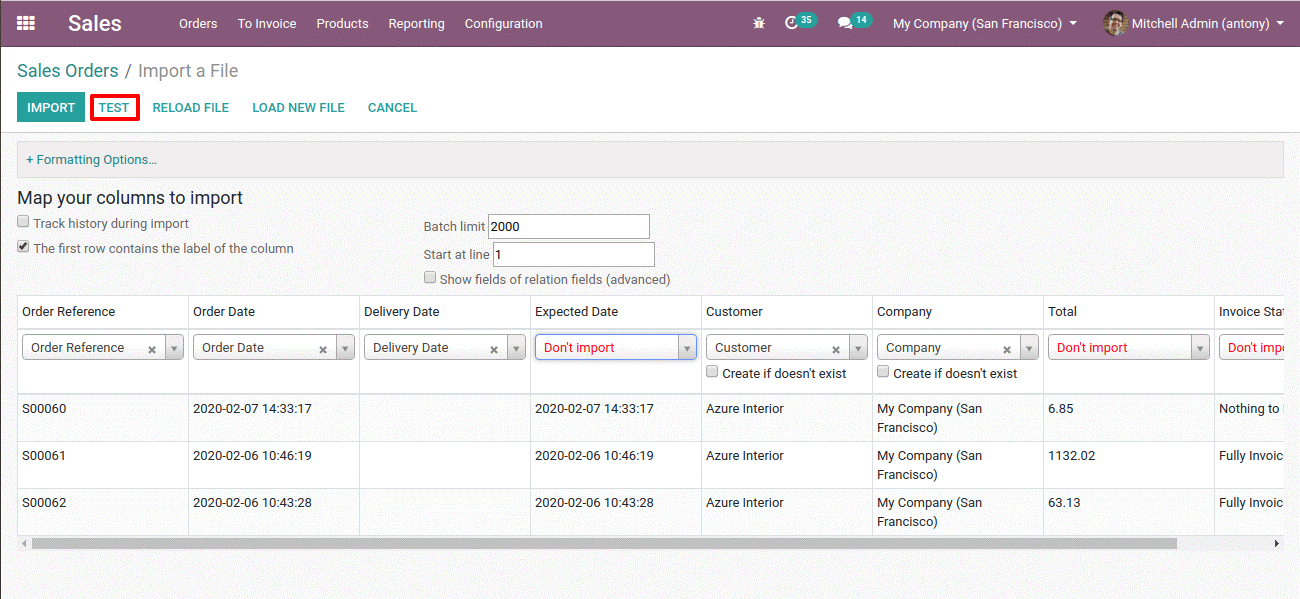1300x599 pixels.
Task: Open My Company (San Francisco) switcher
Action: [x=985, y=23]
